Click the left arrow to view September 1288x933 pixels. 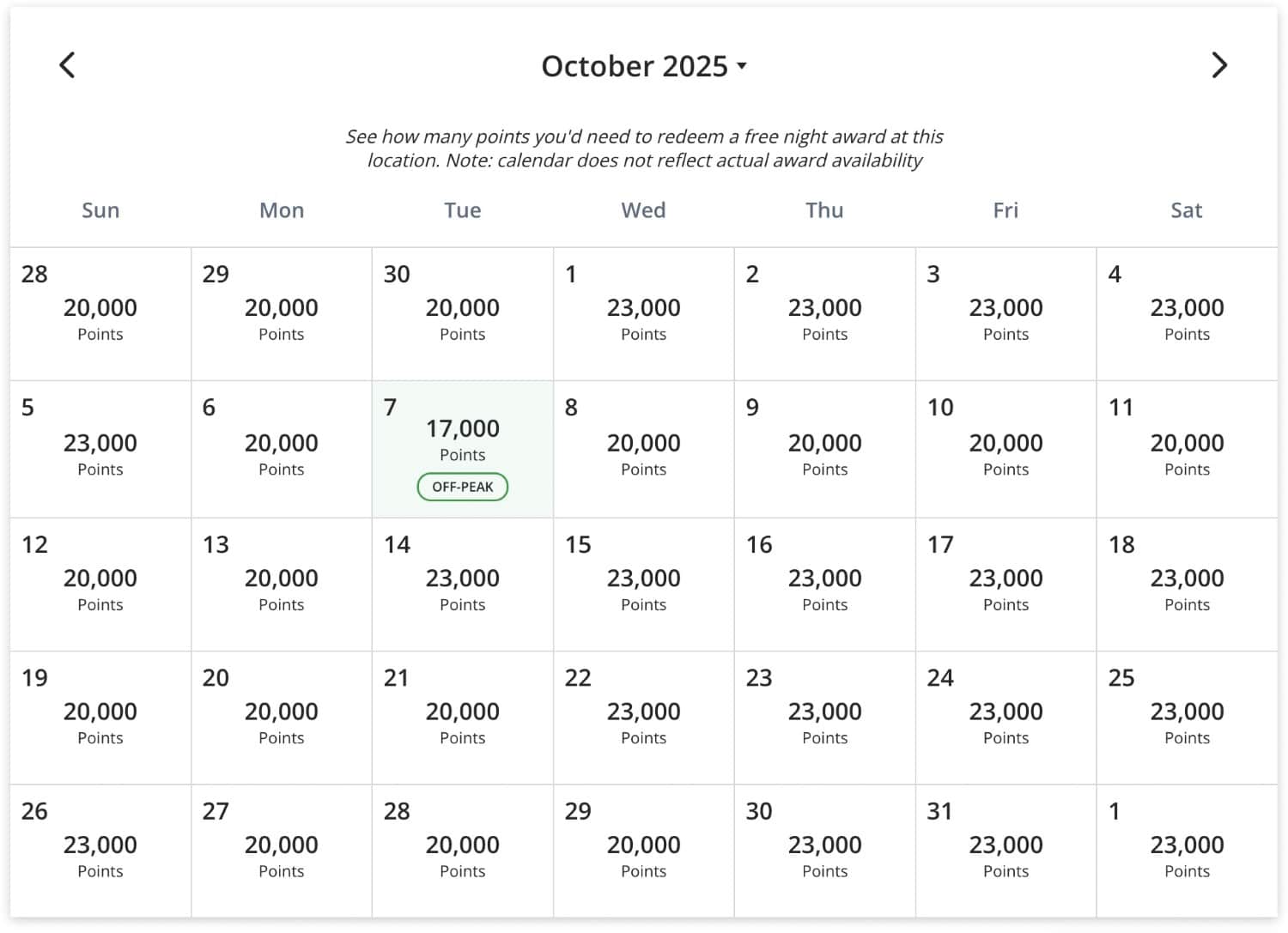pyautogui.click(x=68, y=64)
